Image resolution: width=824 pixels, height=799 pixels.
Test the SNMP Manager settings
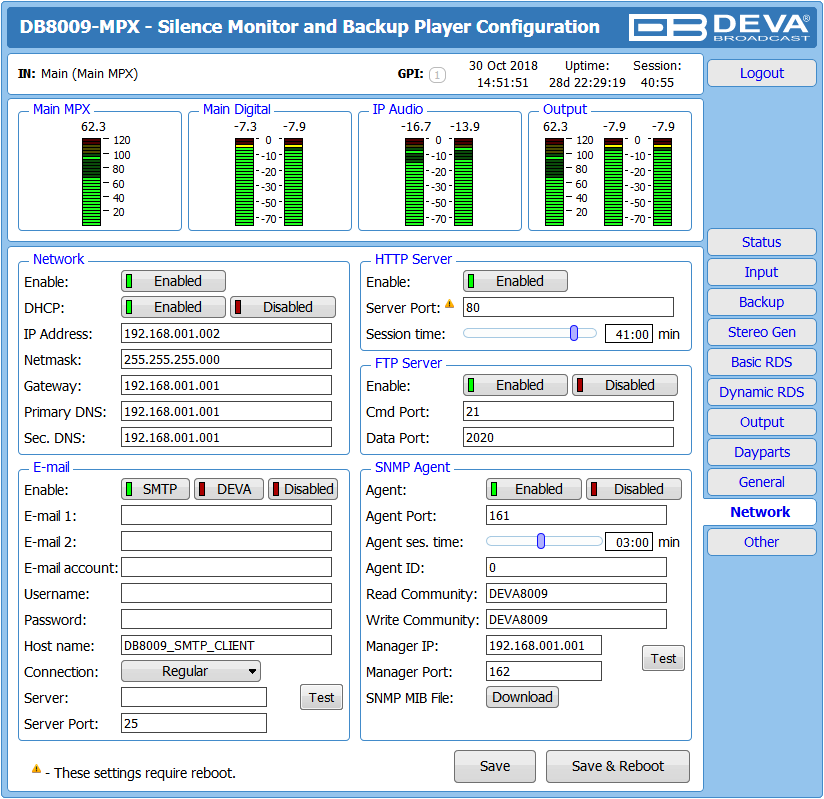point(663,659)
